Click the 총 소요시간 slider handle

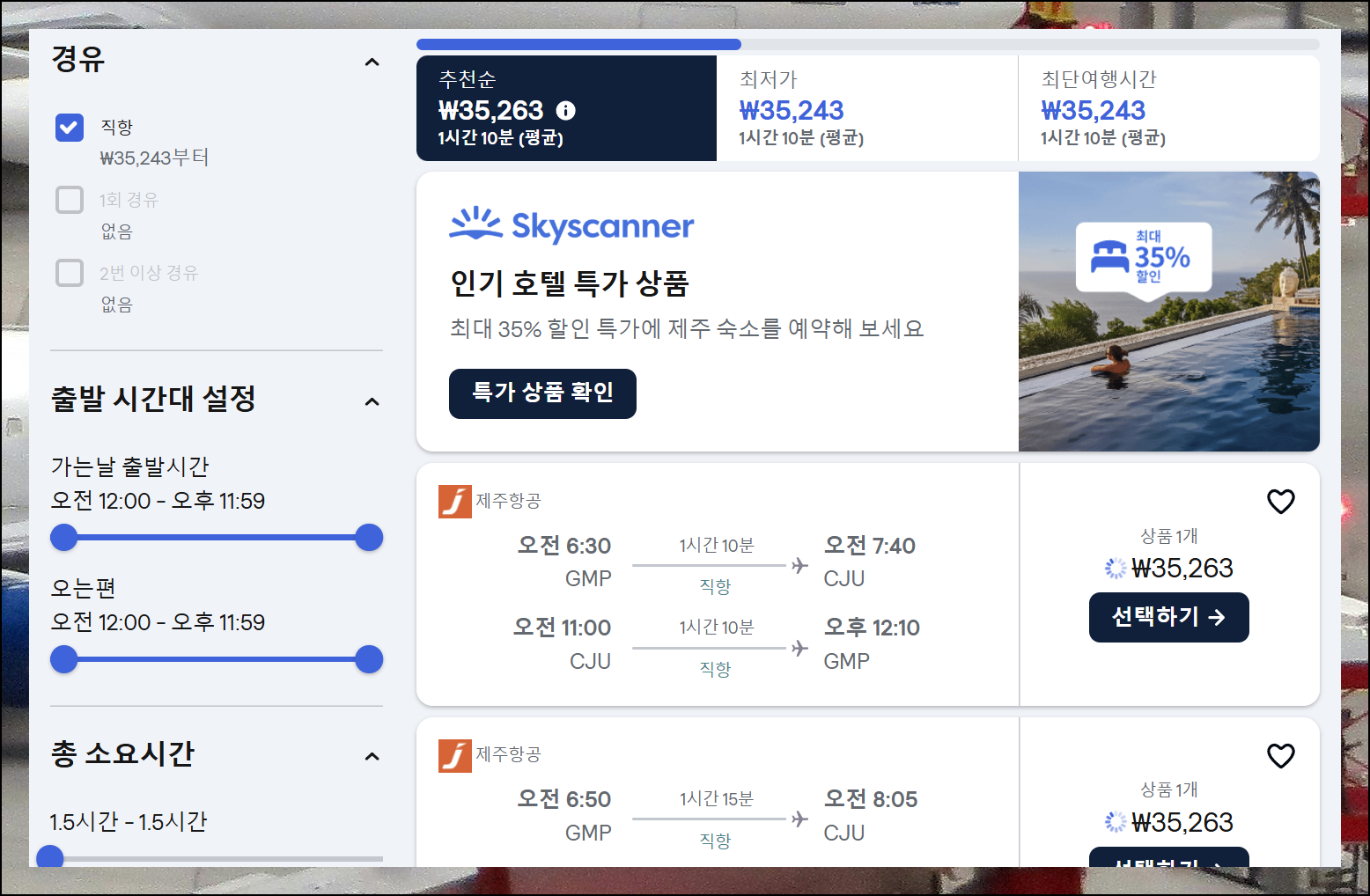[50, 857]
